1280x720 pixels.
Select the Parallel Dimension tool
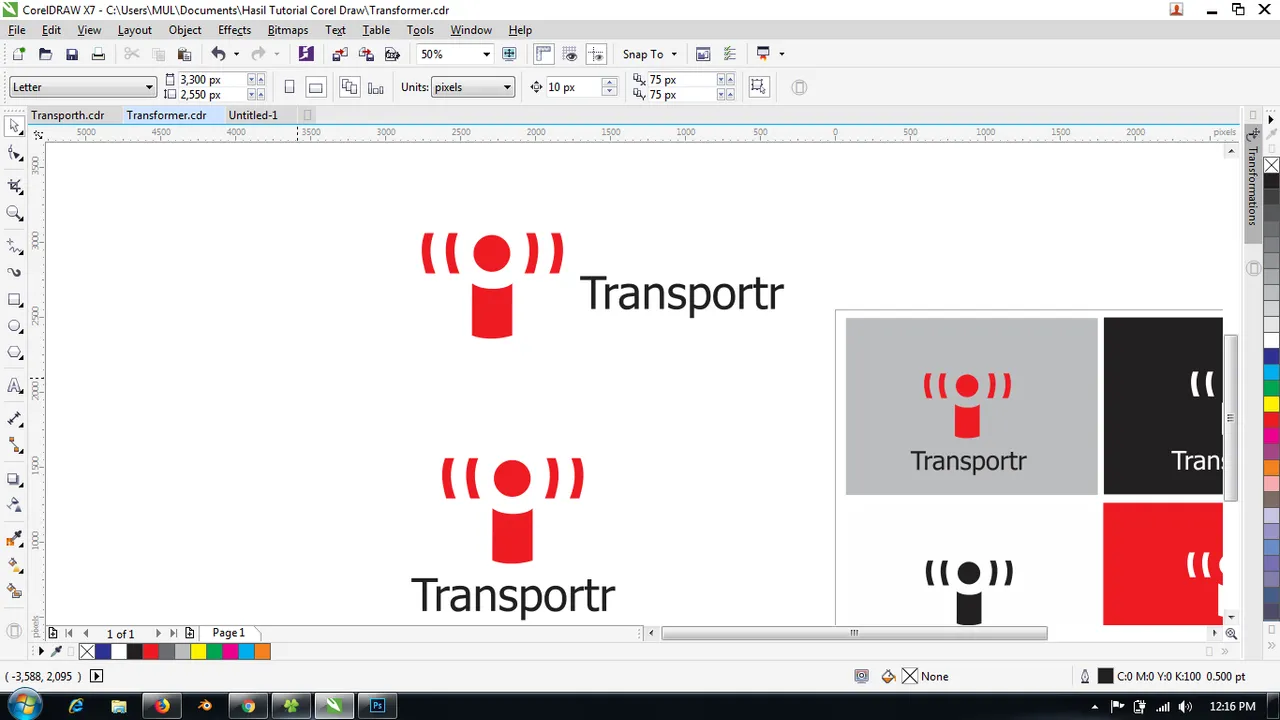coord(15,419)
